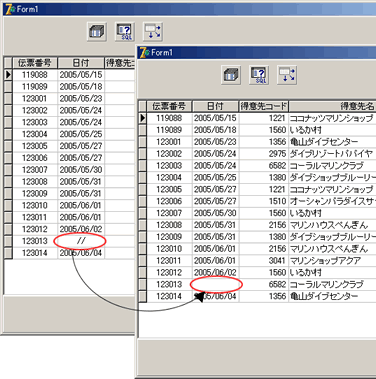
Task: Select cell 123006 in the back window grid
Action: (x=35, y=158)
